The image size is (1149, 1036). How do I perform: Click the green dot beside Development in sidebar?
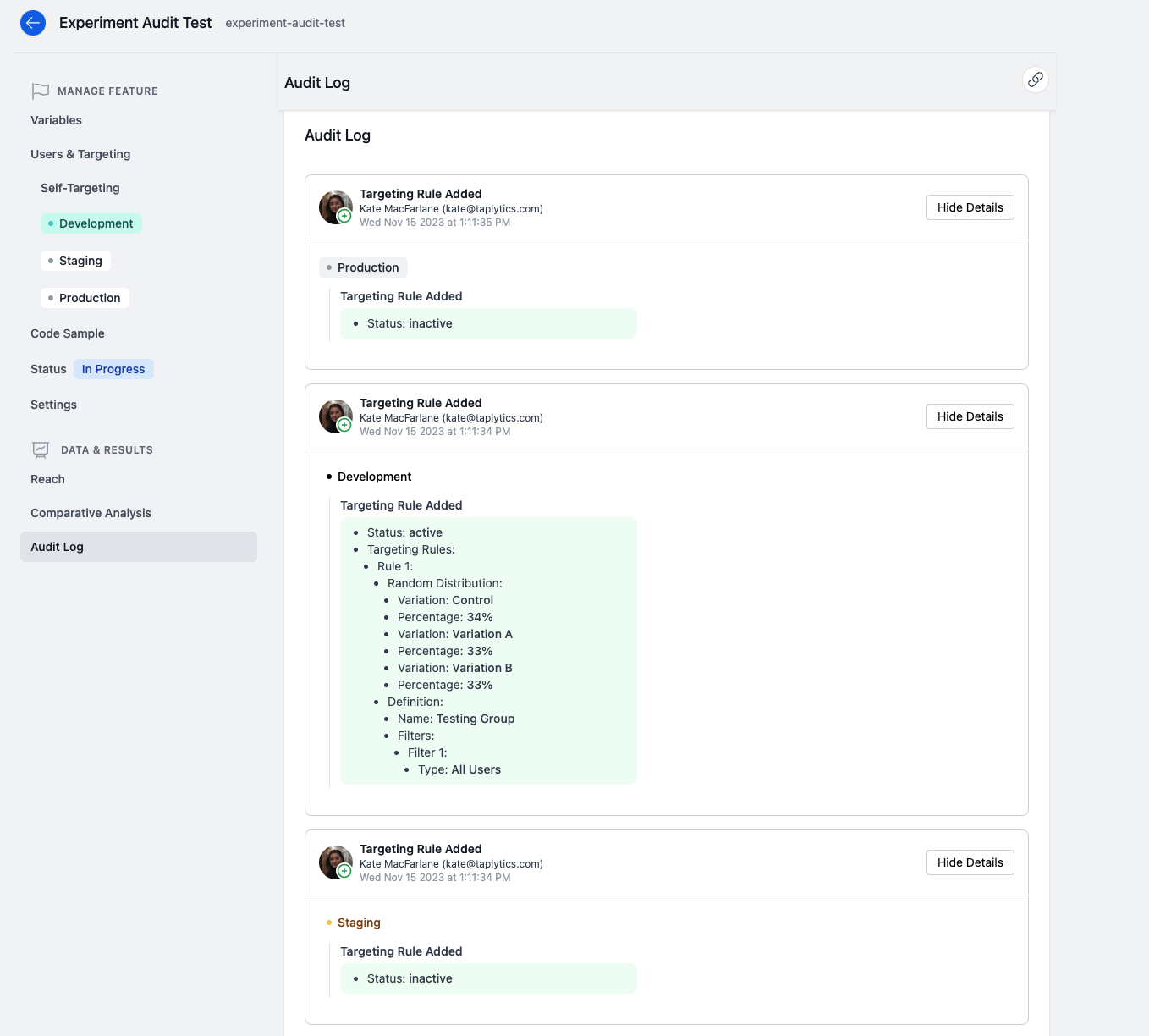pos(52,223)
